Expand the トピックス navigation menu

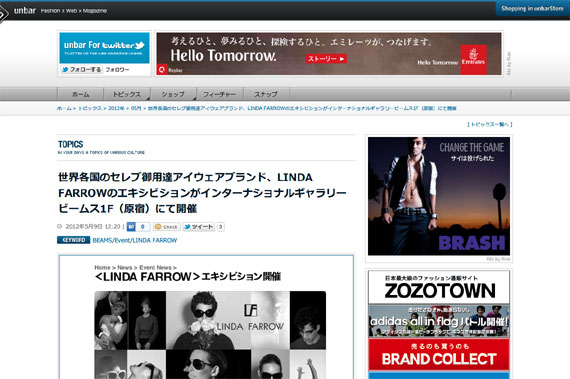click(127, 94)
